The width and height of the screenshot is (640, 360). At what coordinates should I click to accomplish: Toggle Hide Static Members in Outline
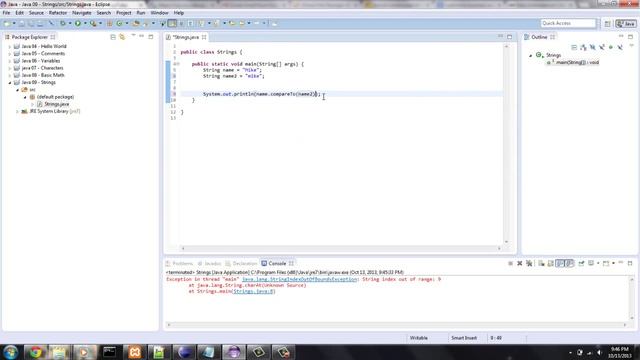602,47
